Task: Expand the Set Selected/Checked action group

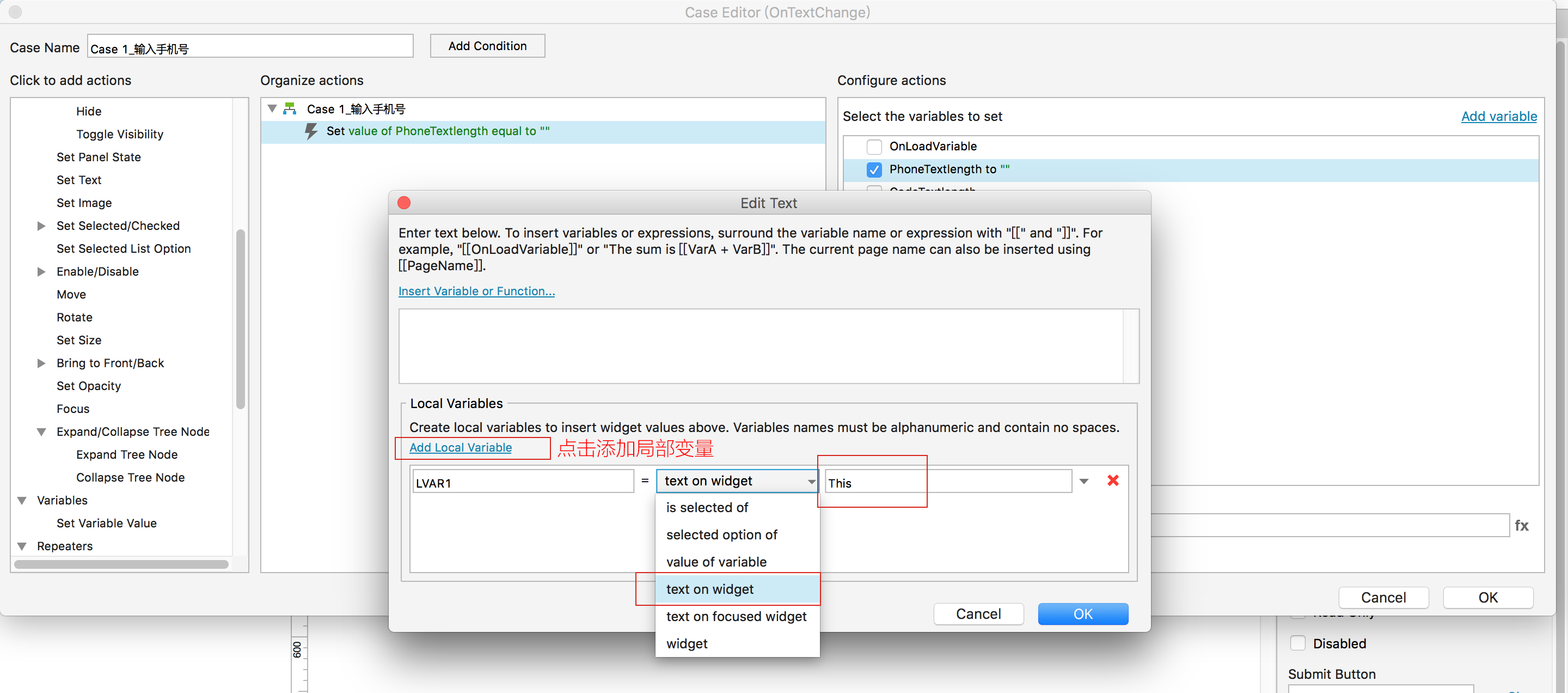Action: click(x=41, y=226)
